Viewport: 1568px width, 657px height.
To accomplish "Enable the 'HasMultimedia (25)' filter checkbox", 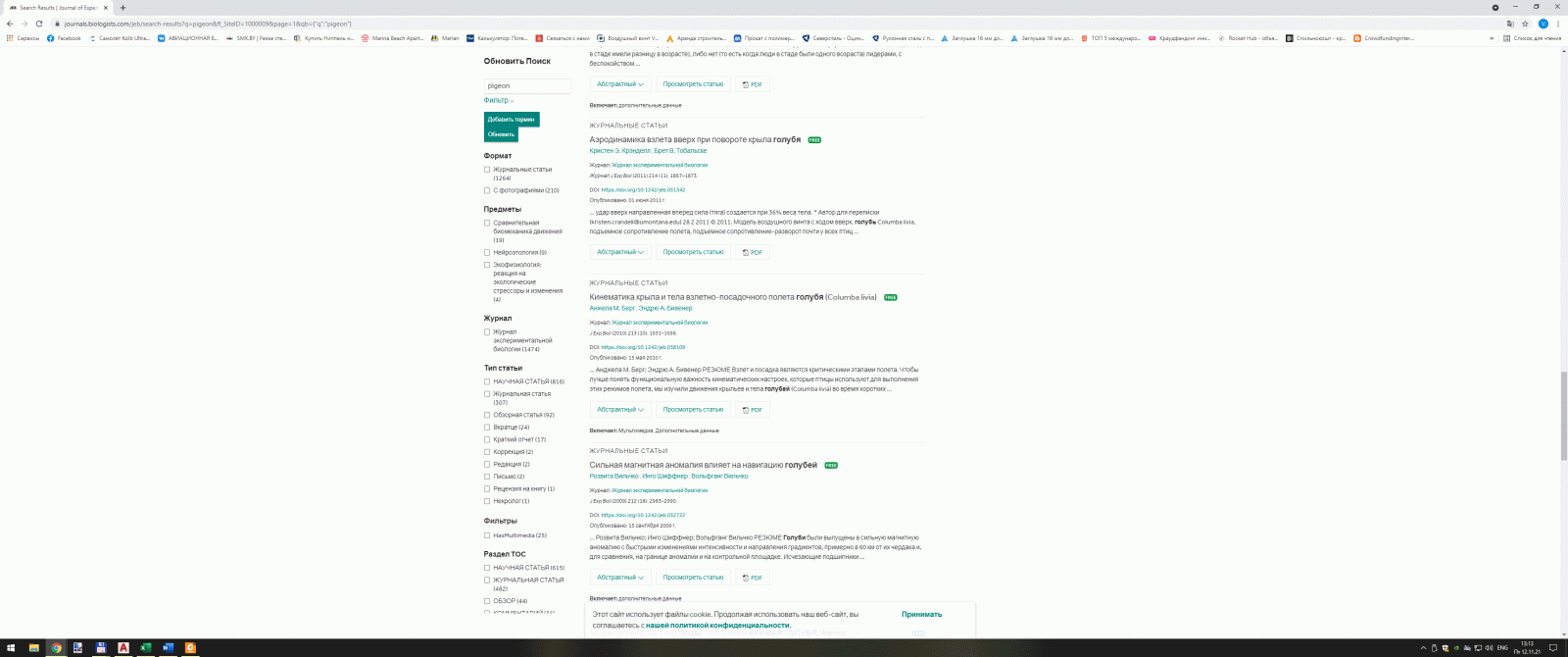I will click(x=487, y=535).
